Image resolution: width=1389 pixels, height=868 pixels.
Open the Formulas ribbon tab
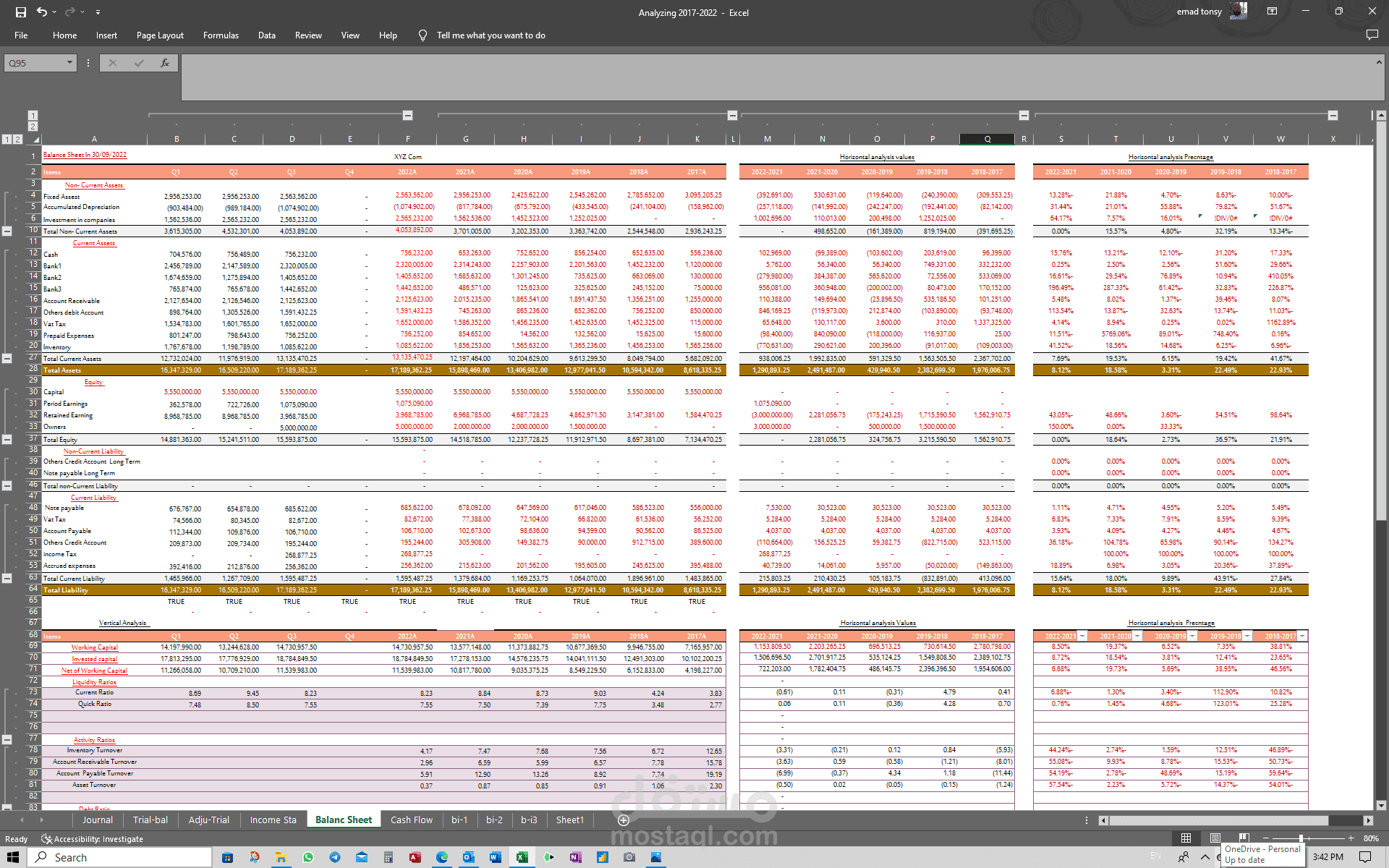pos(221,35)
